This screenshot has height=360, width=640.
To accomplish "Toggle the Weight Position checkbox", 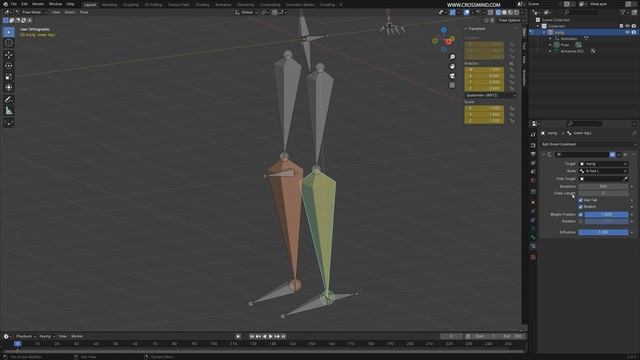I will coord(581,214).
